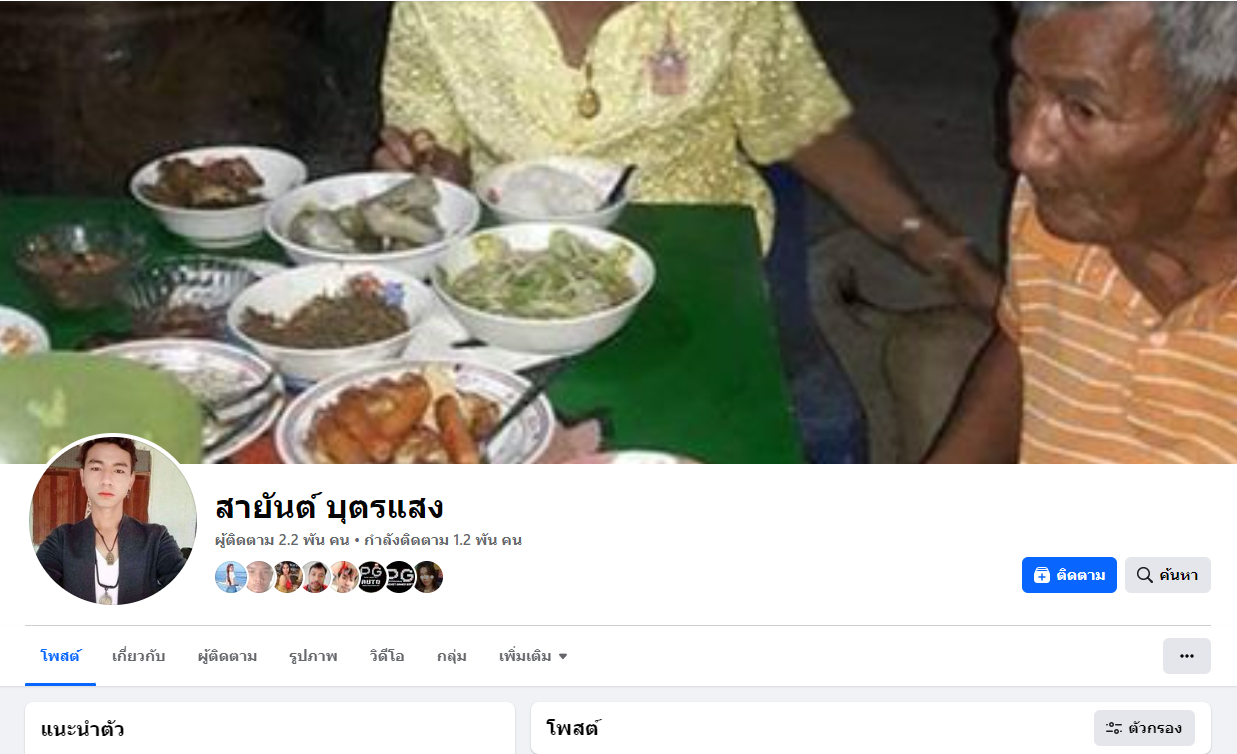
Task: Open the ตัวกรอง filter button
Action: 1145,728
